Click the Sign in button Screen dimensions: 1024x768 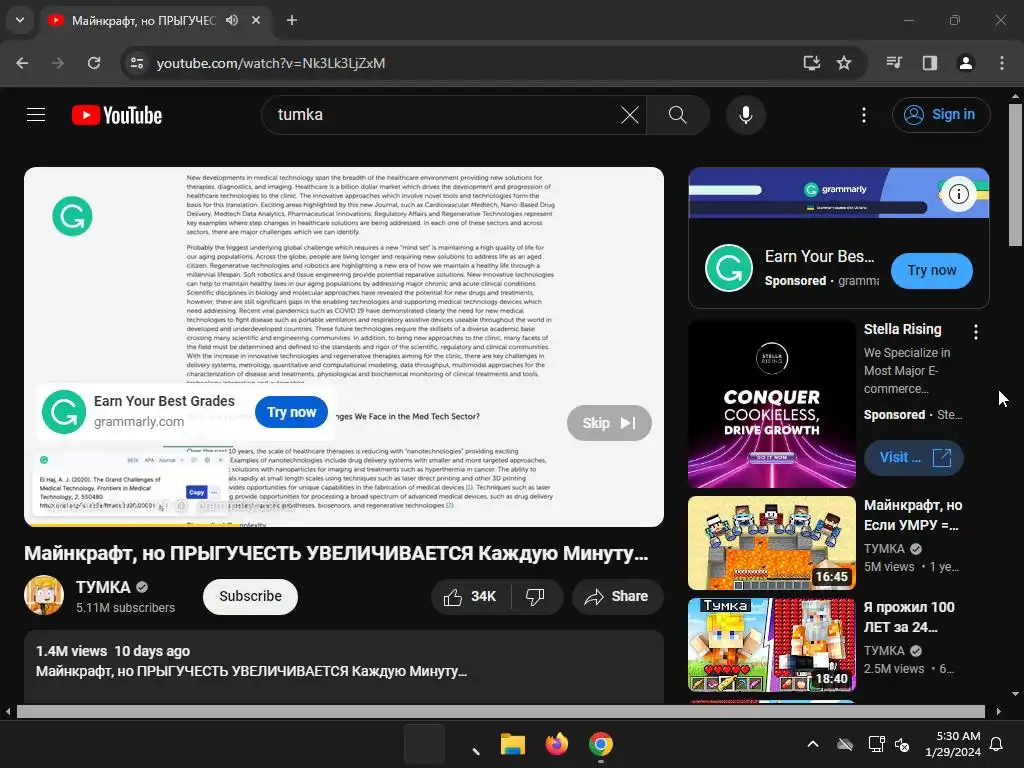(941, 115)
